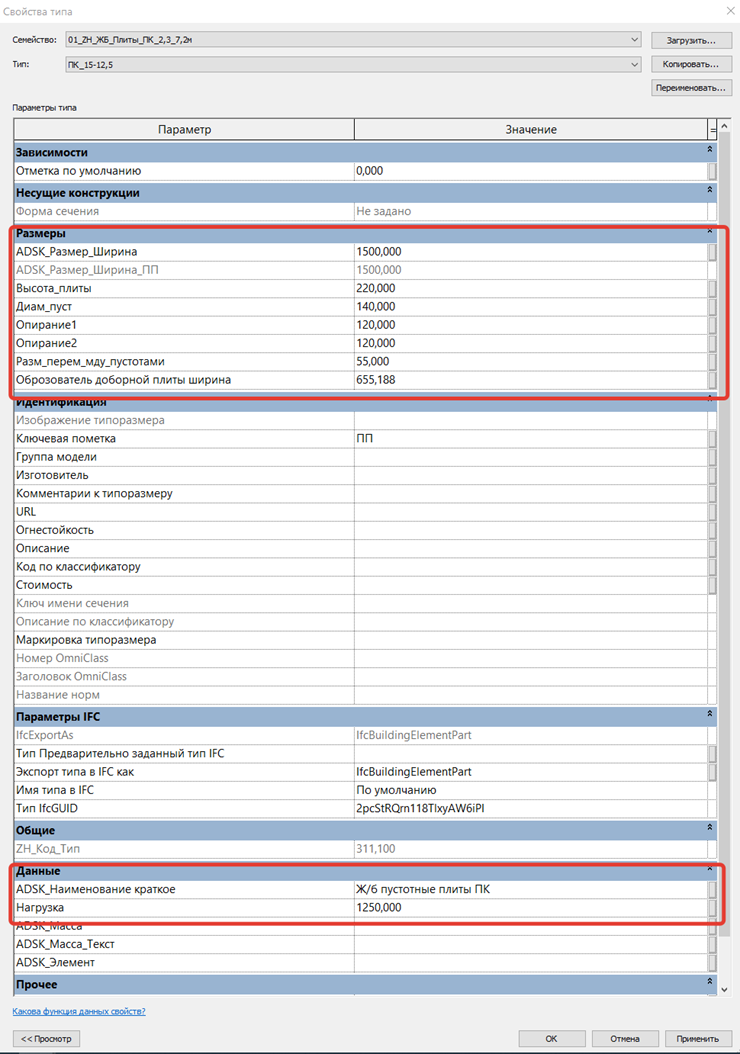
Task: Collapse the Размеры group chevron
Action: point(710,231)
